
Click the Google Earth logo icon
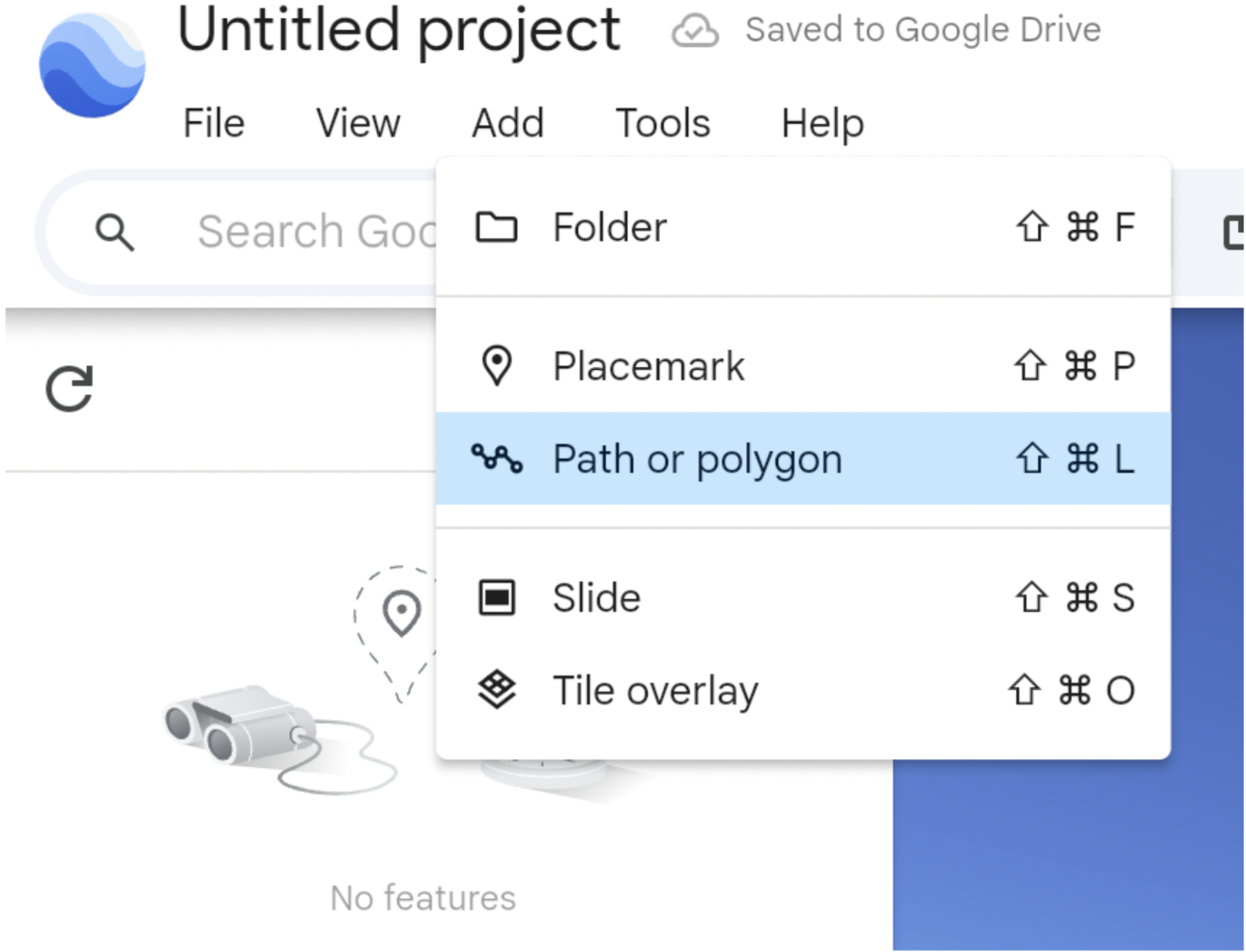pyautogui.click(x=92, y=64)
